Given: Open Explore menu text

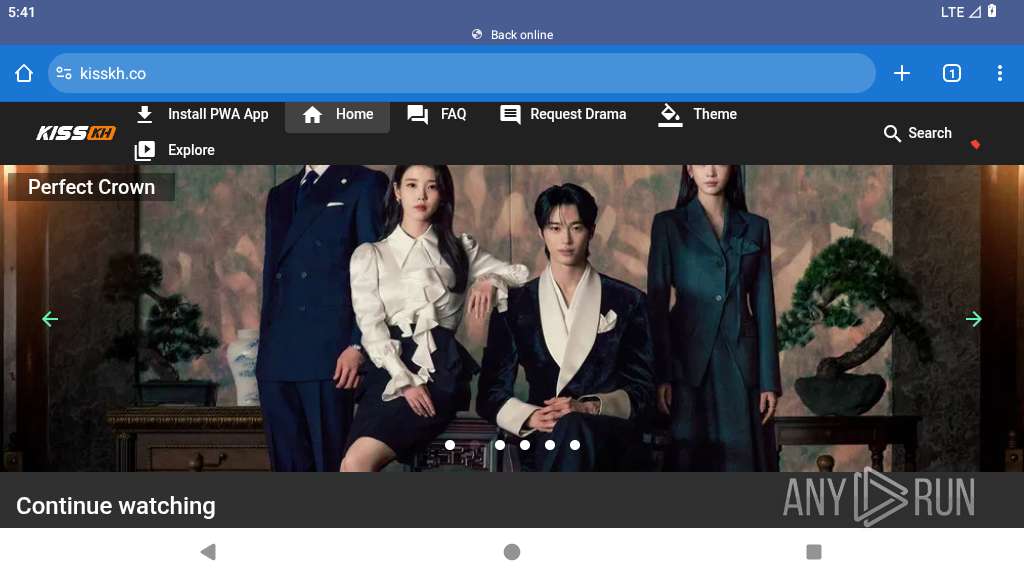Looking at the screenshot, I should pos(191,150).
